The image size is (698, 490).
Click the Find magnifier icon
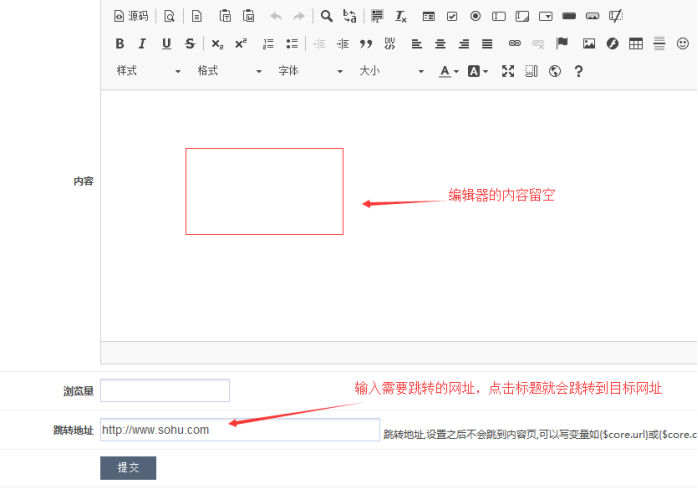[326, 16]
